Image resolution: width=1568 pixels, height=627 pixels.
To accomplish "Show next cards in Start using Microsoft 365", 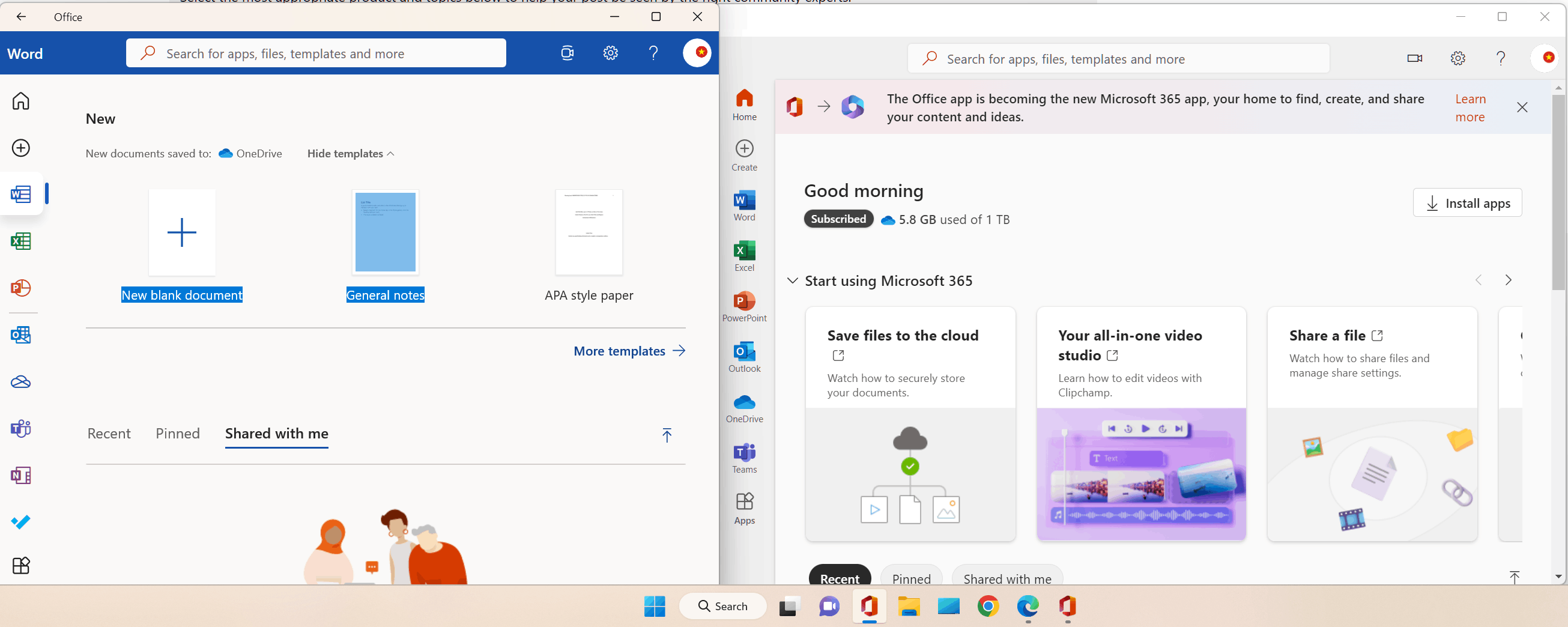I will (x=1509, y=280).
